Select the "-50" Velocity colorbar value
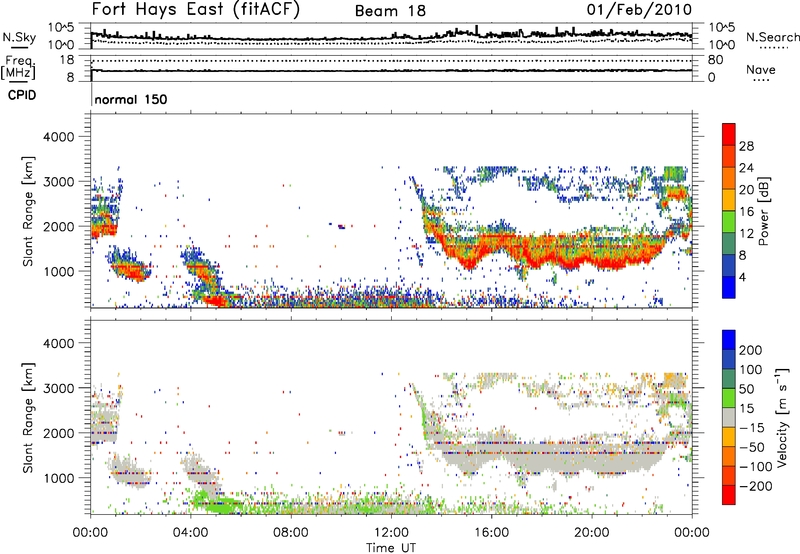 (x=752, y=447)
